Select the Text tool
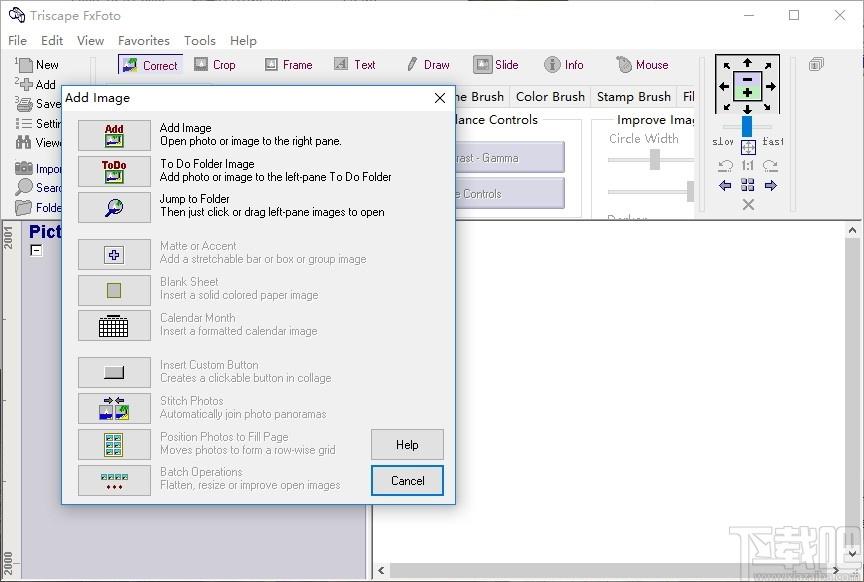This screenshot has height=582, width=864. click(355, 65)
